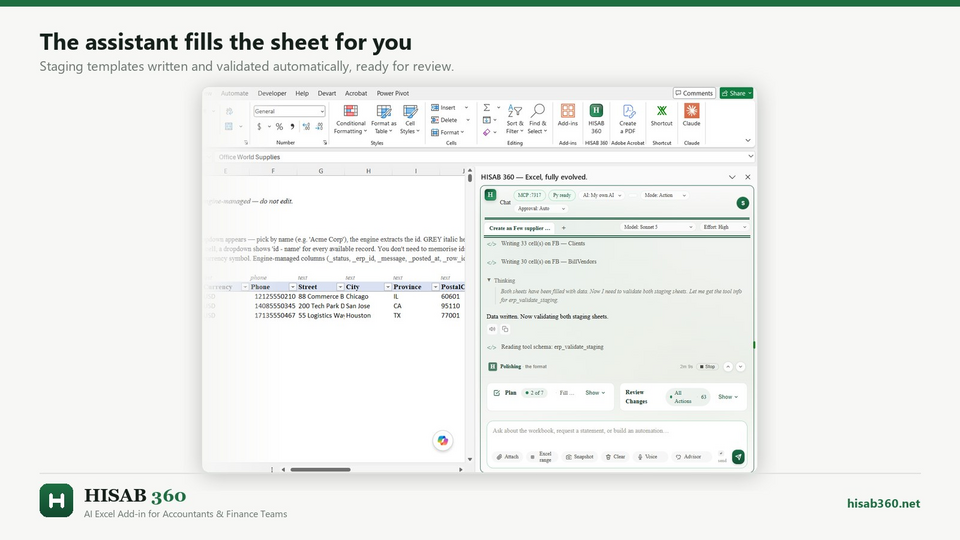The image size is (960, 540).
Task: Click the horizontal sheet scrollbar thumb
Action: (x=320, y=470)
